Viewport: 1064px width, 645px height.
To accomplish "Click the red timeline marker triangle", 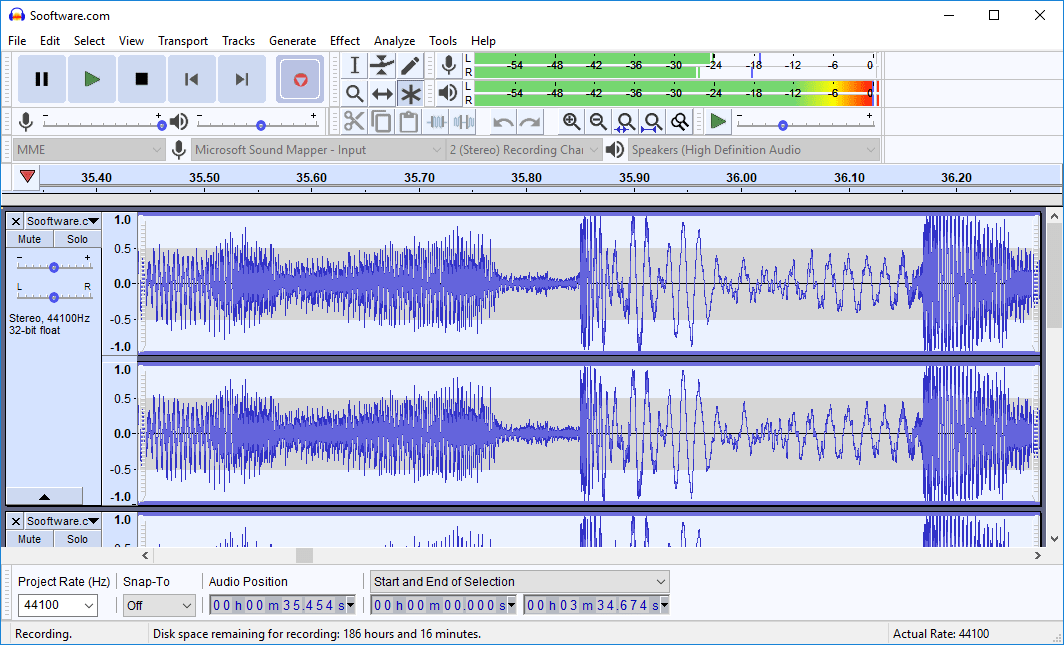I will (x=27, y=176).
